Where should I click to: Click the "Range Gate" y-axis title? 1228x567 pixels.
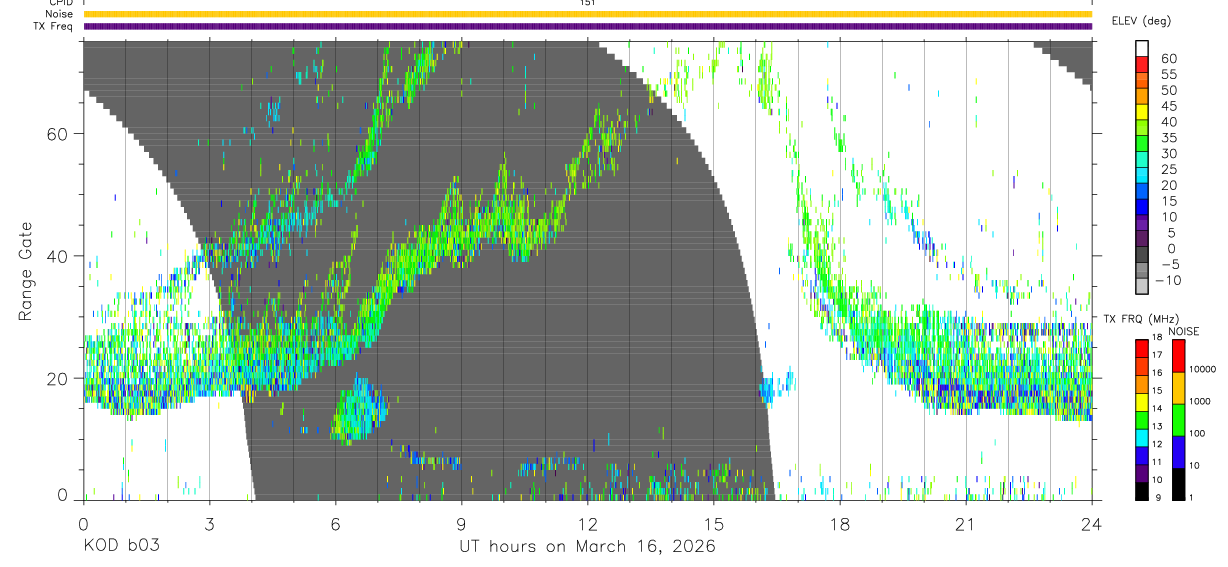pyautogui.click(x=26, y=270)
